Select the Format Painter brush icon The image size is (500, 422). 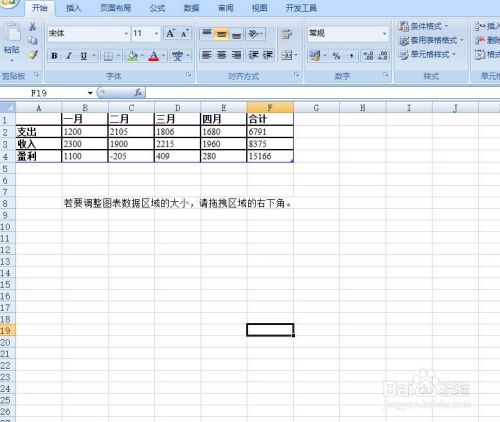[x=32, y=55]
